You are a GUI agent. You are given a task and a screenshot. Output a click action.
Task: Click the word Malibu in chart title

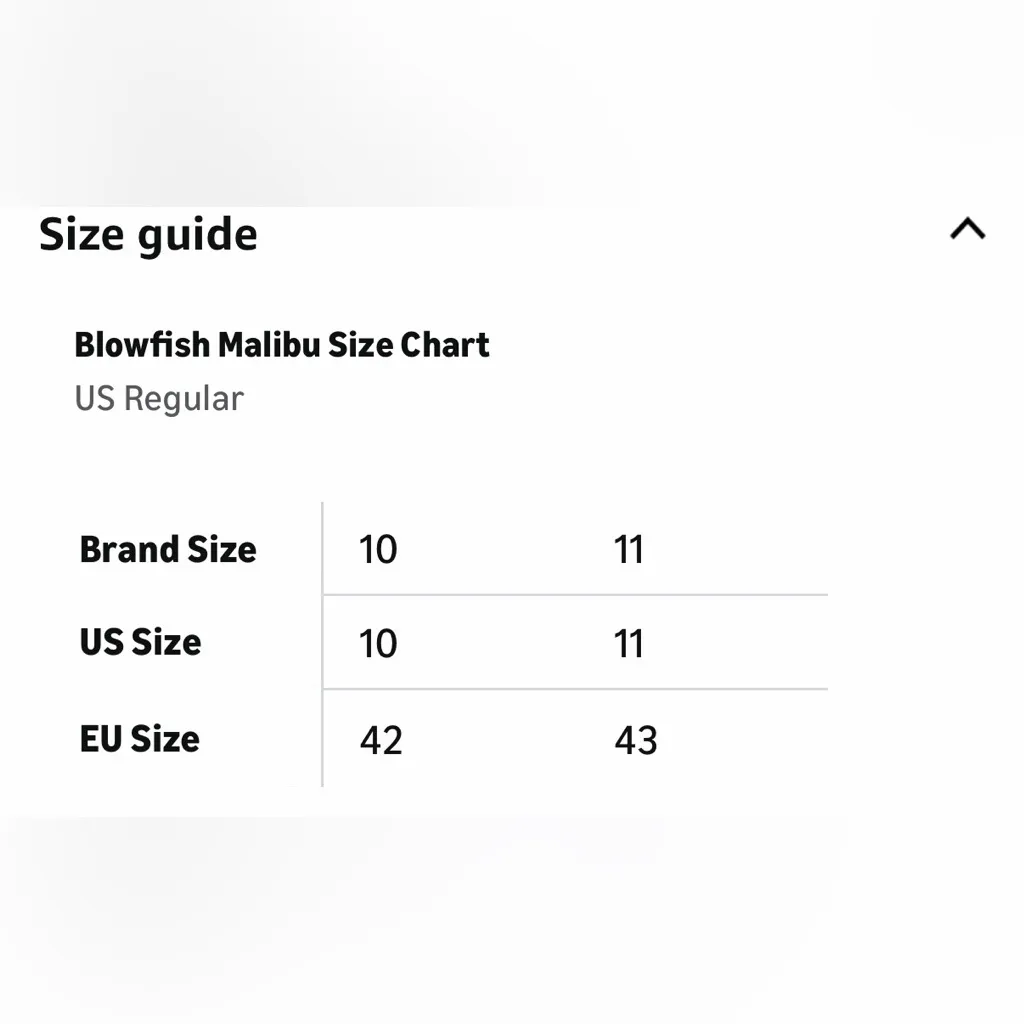tap(268, 345)
